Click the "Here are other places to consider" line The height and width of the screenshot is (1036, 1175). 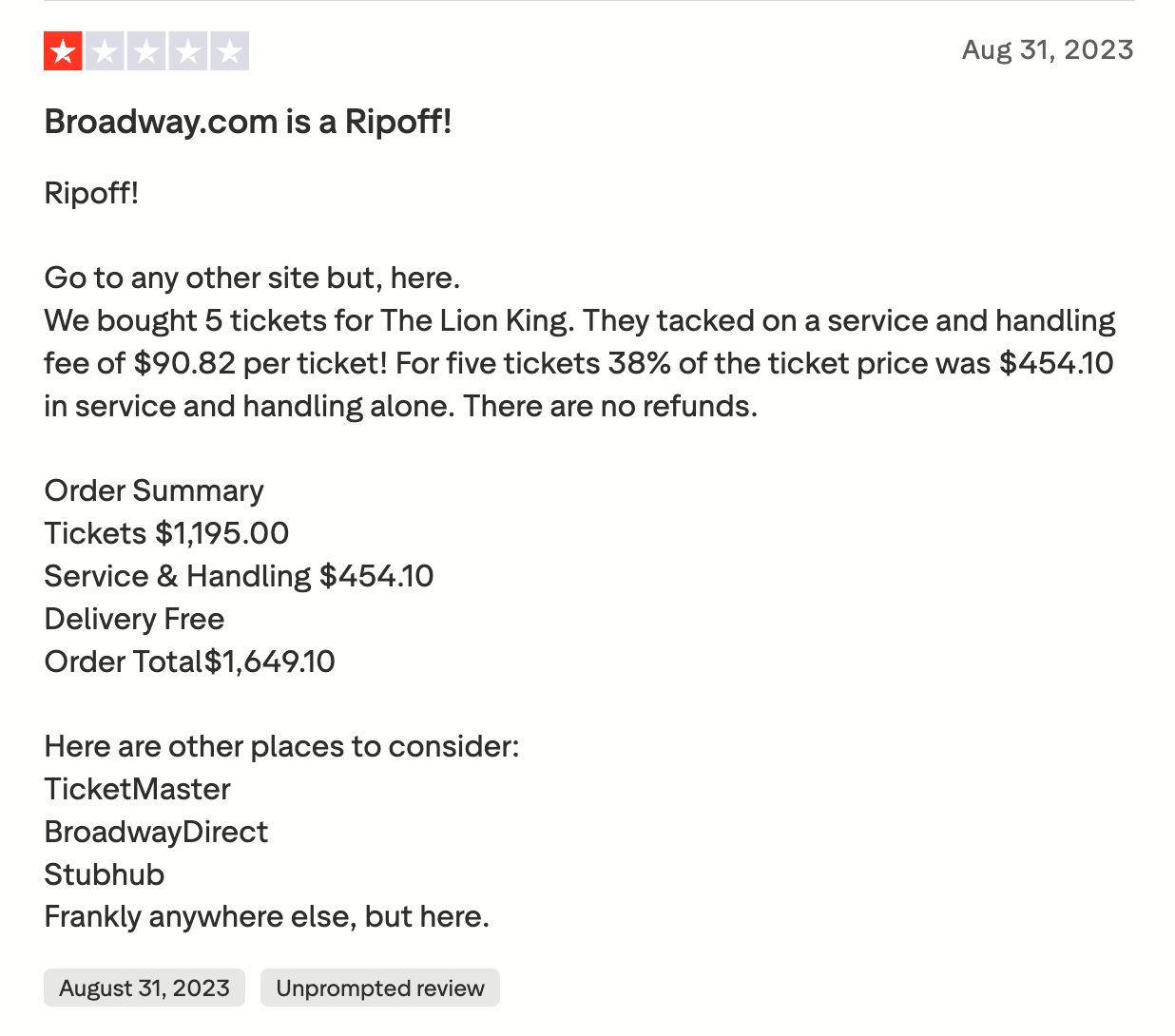pos(281,746)
